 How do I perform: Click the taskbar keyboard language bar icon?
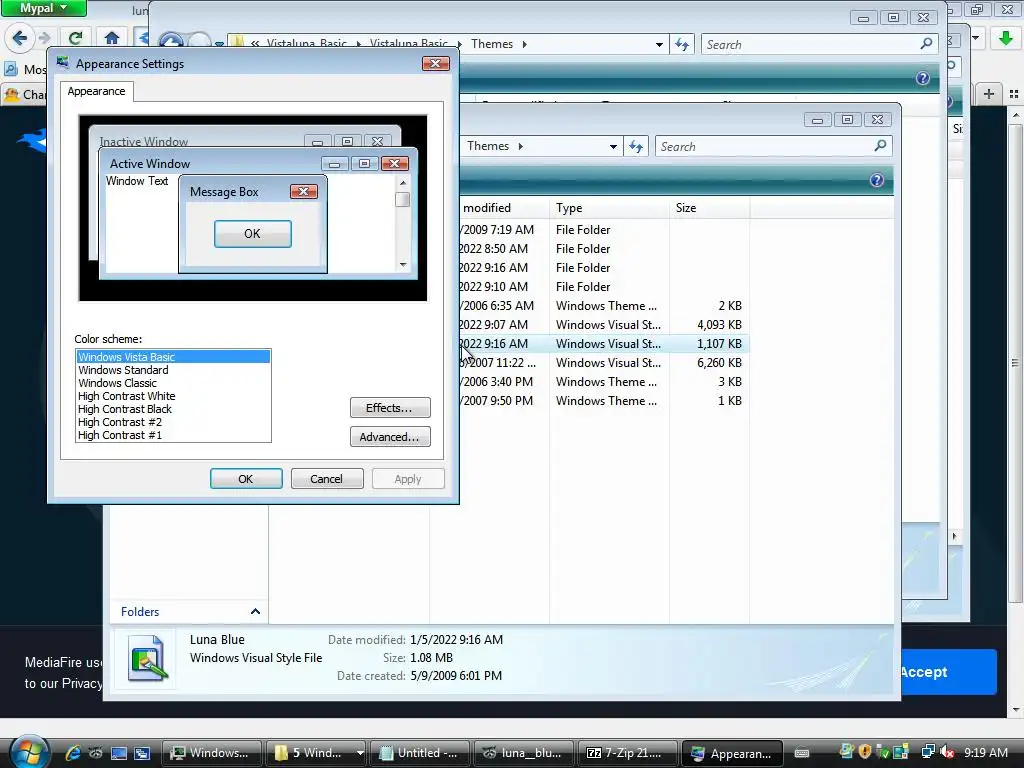802,753
